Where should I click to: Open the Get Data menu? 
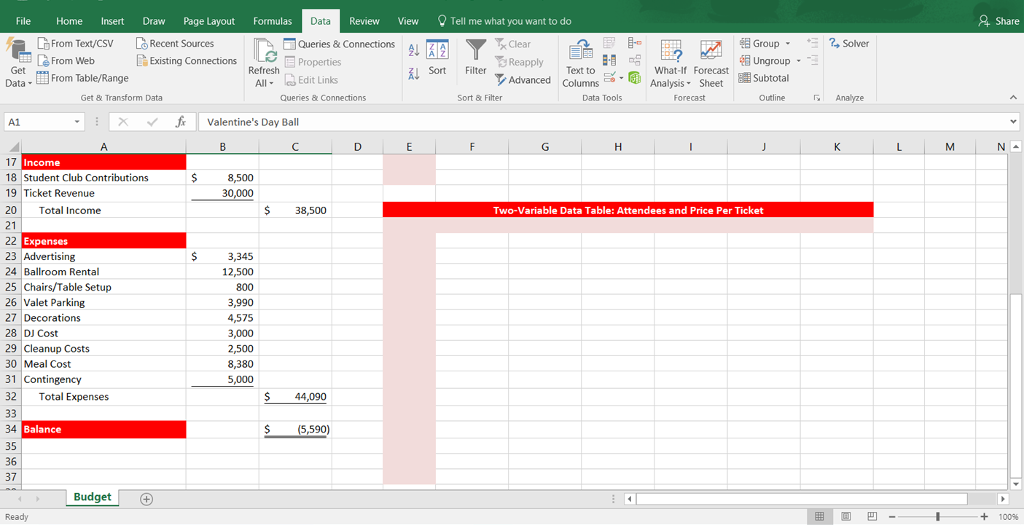(x=18, y=63)
